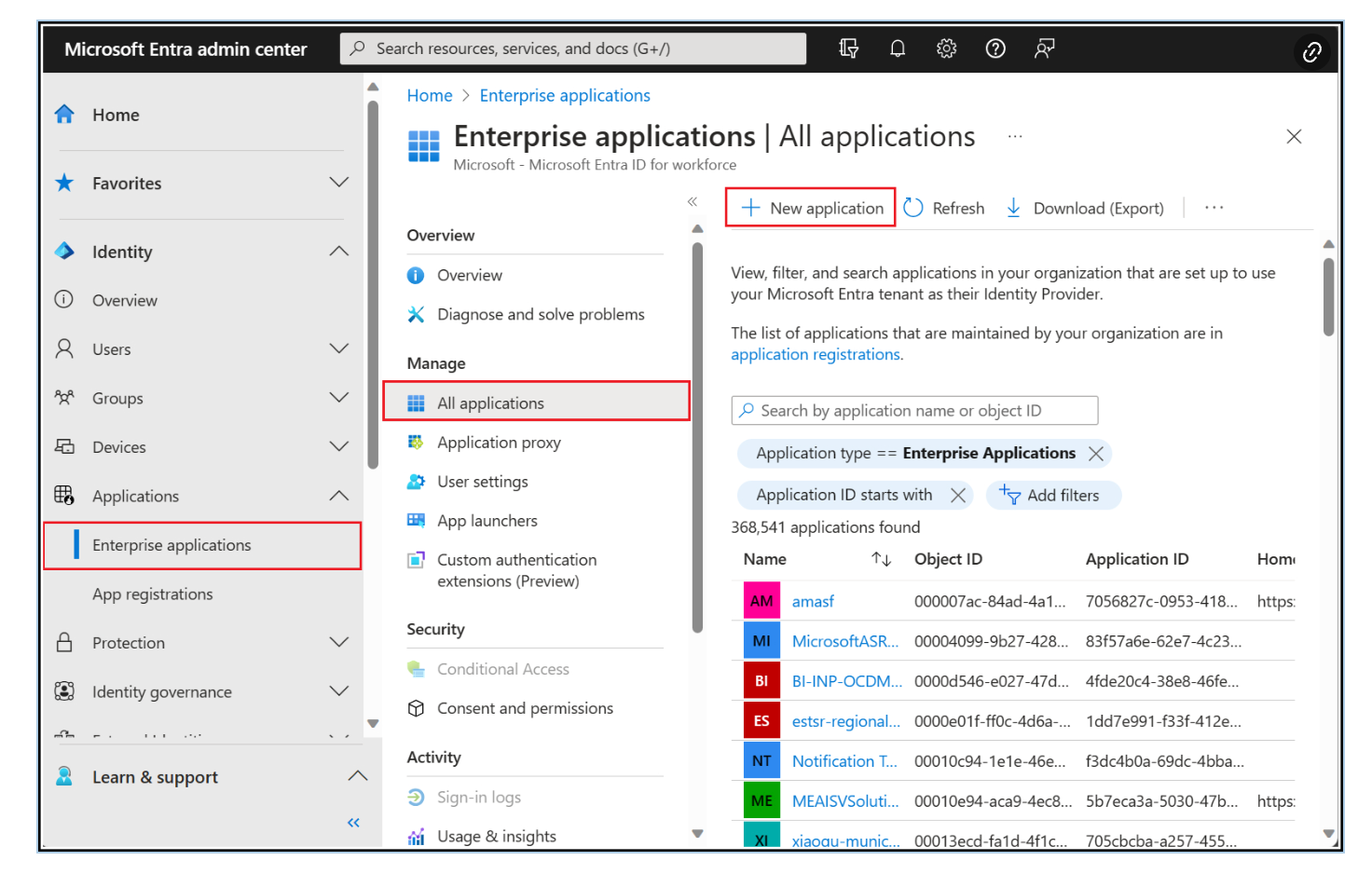Remove the Application type filter
This screenshot has width=1372, height=874.
(x=1096, y=454)
